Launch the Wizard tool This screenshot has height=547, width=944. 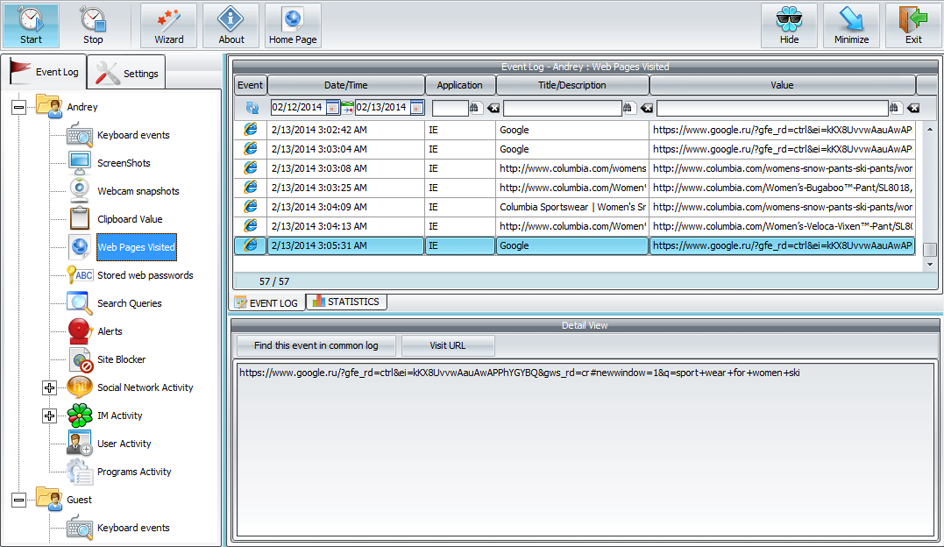point(168,25)
